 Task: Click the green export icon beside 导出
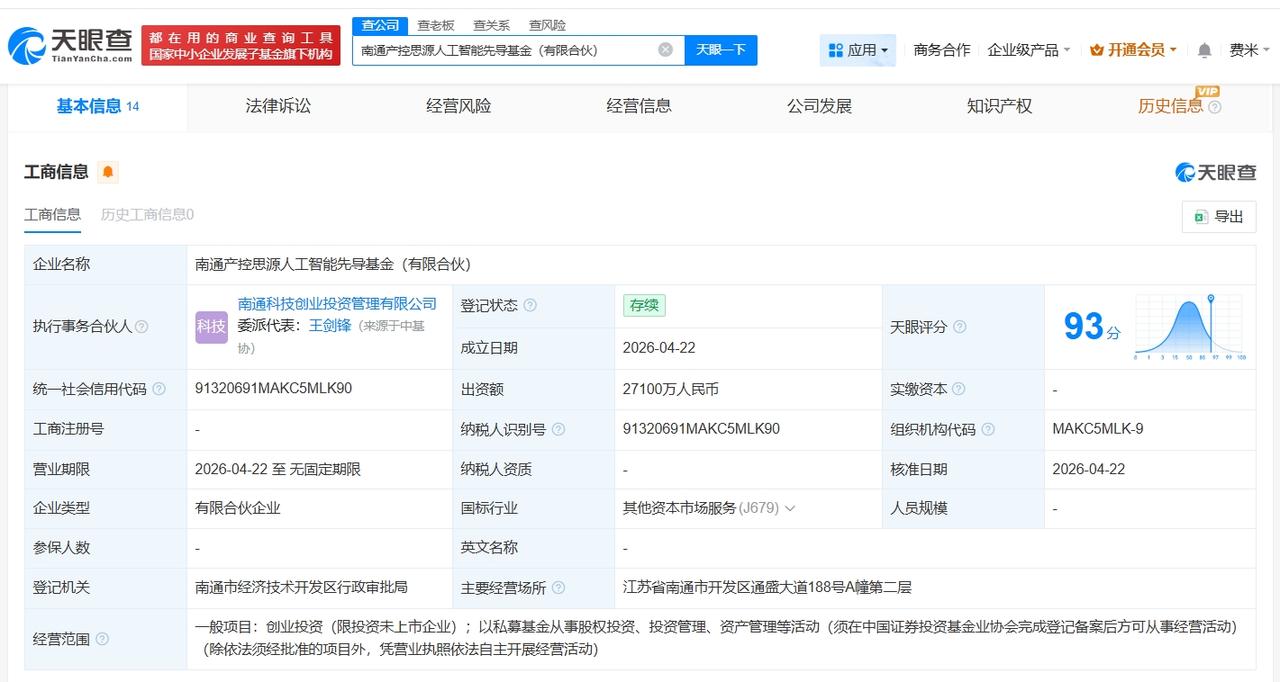coord(1200,216)
